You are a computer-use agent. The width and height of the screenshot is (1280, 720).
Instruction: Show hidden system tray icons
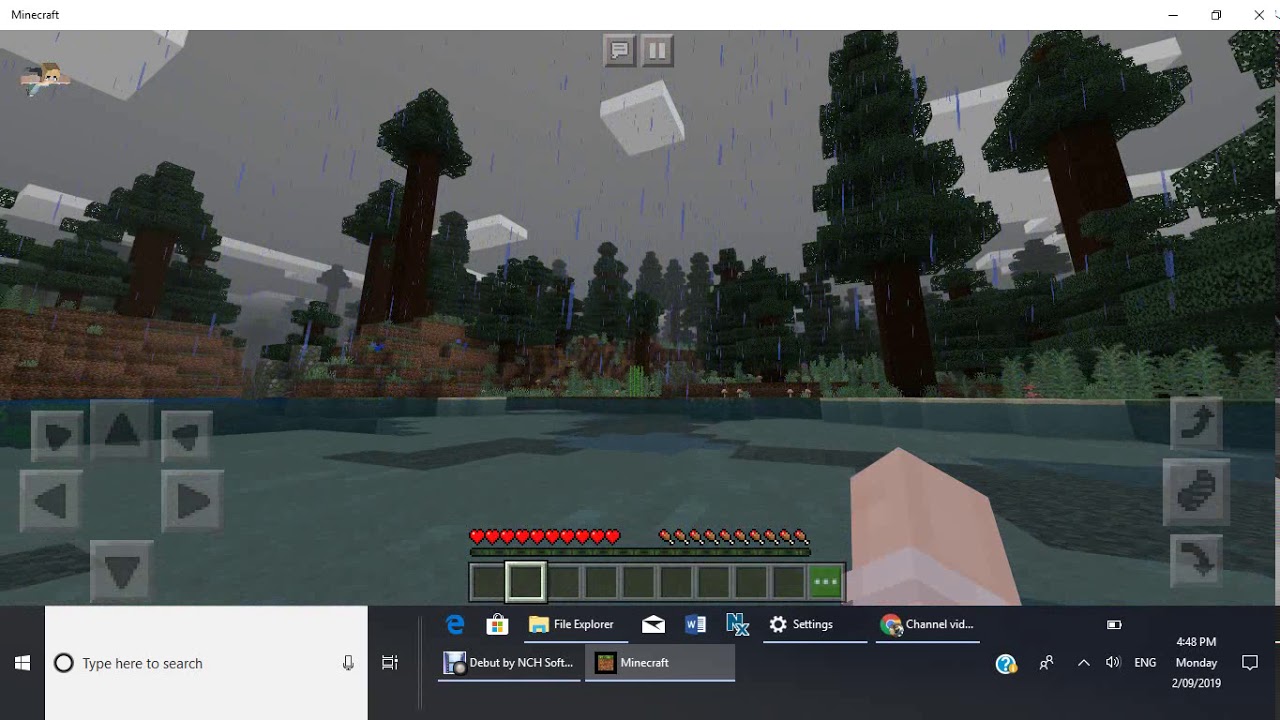click(x=1083, y=663)
